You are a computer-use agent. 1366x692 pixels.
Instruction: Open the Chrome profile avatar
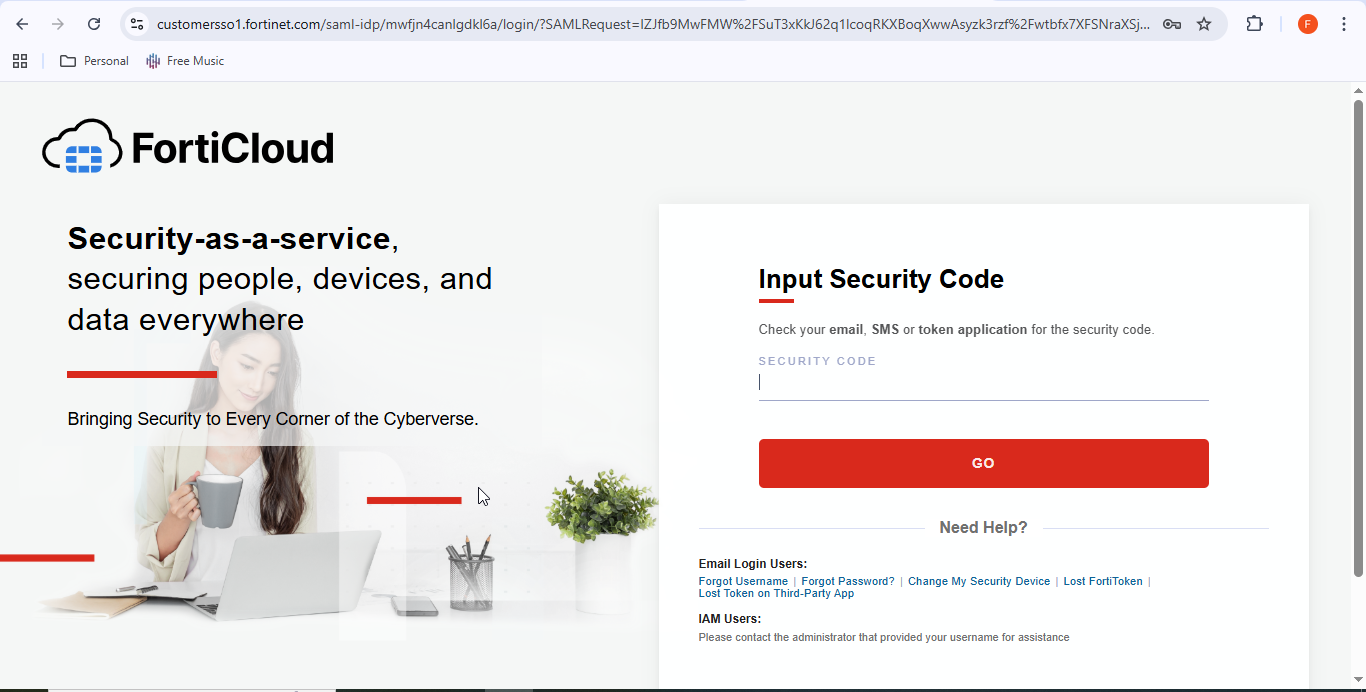[1307, 24]
